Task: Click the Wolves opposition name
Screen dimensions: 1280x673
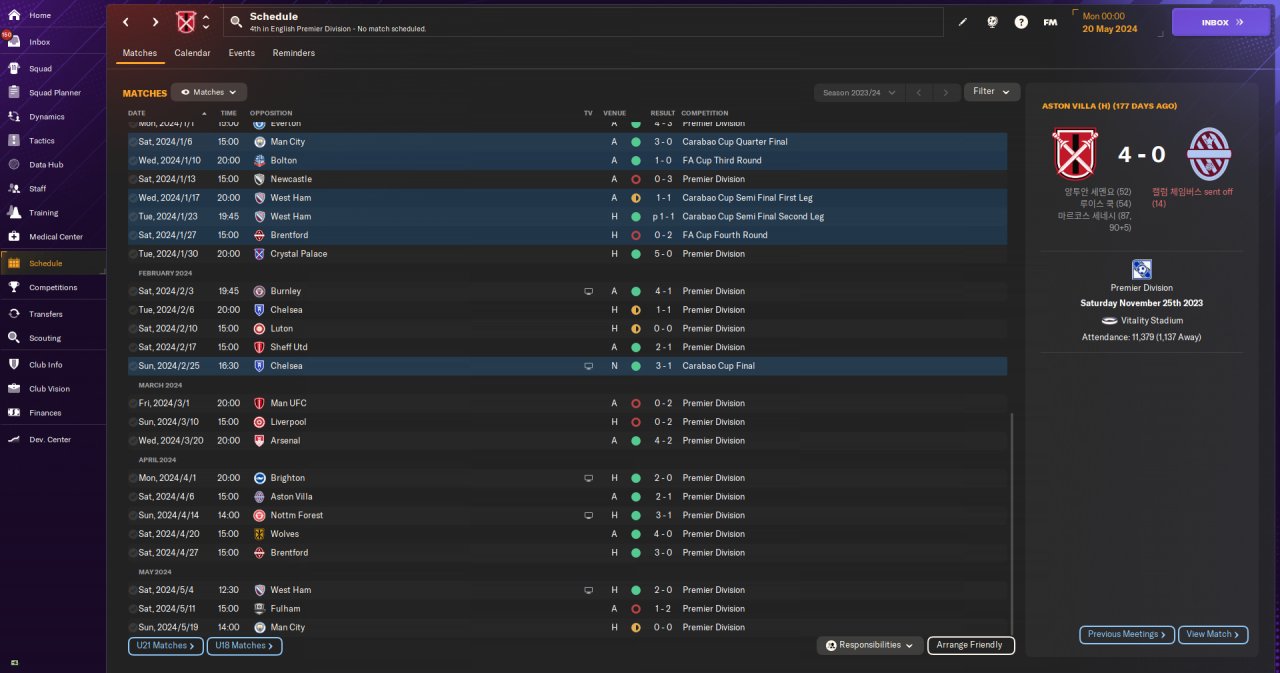Action: [285, 534]
